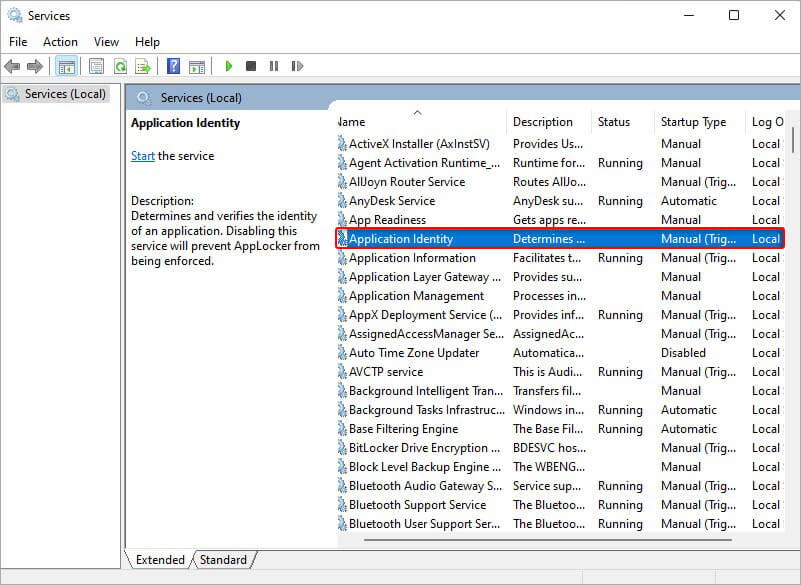
Task: Open the View menu
Action: (x=106, y=42)
